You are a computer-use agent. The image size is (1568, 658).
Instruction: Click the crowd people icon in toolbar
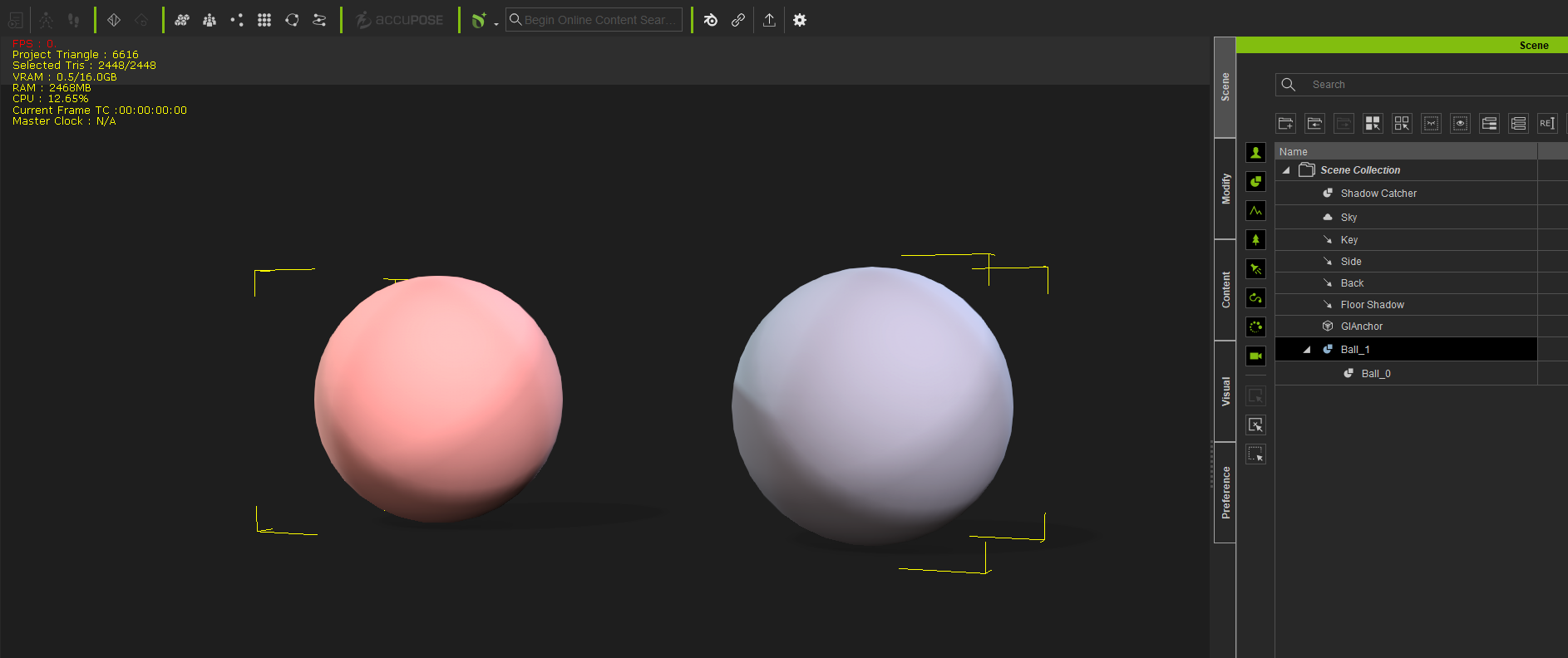(x=210, y=20)
